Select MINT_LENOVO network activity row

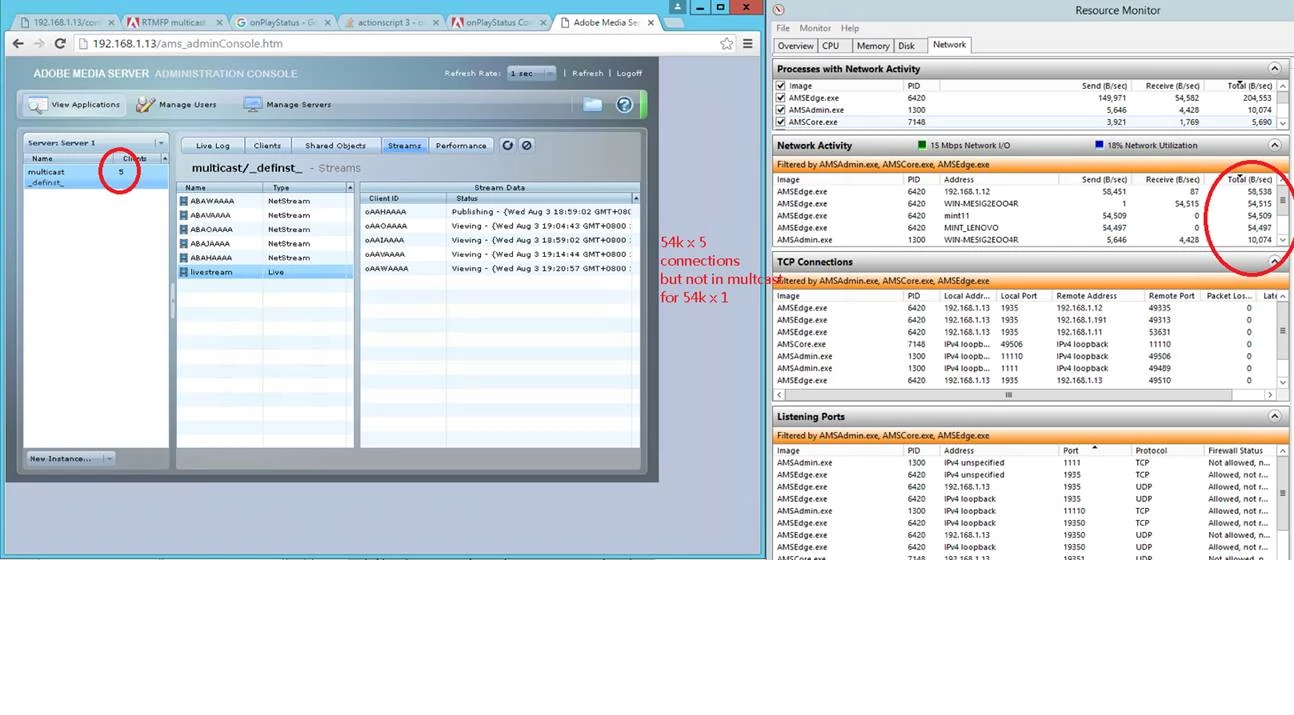[x=1025, y=228]
